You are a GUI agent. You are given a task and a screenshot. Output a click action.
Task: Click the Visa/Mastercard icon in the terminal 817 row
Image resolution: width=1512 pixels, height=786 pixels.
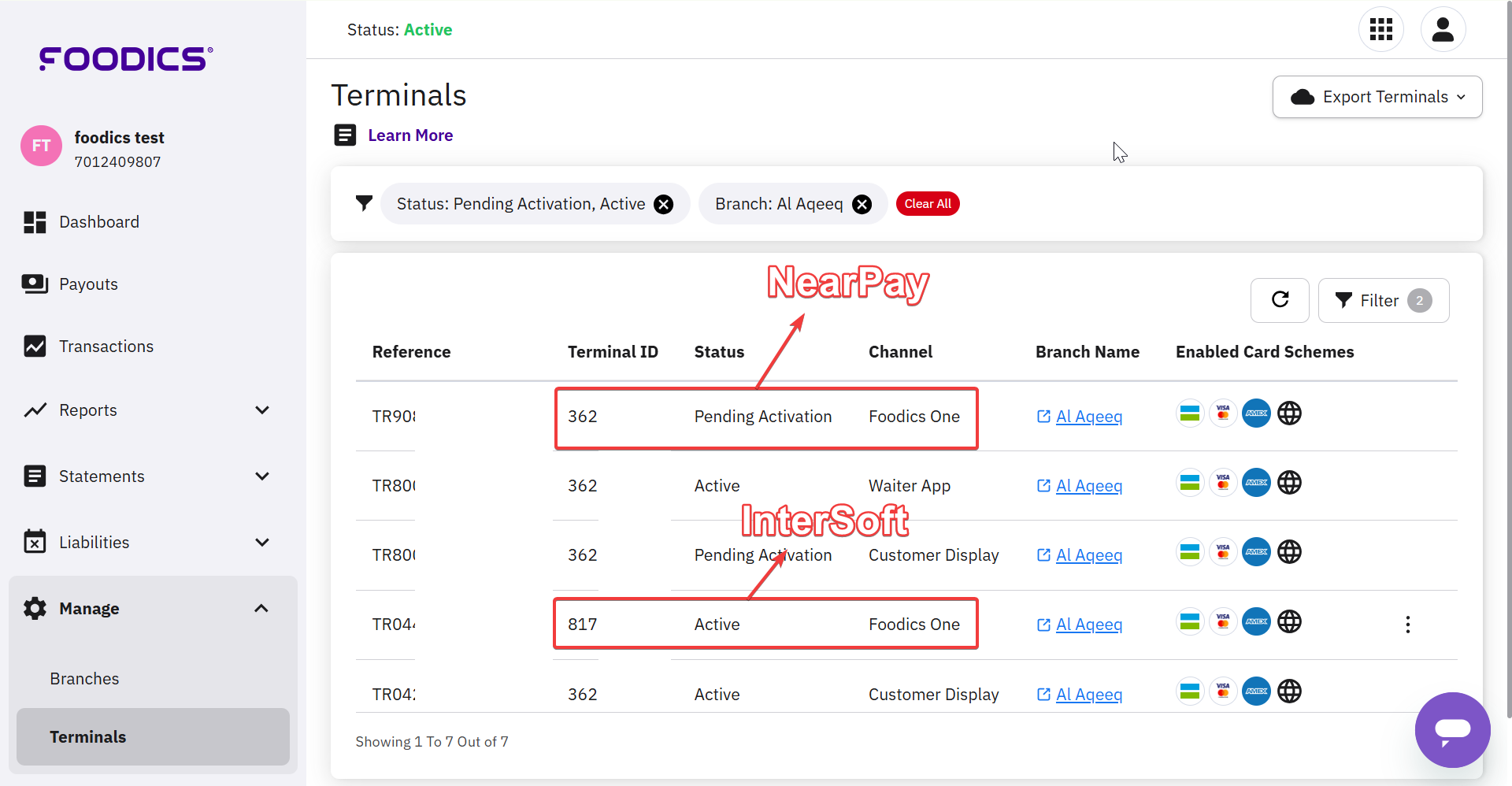(x=1223, y=621)
